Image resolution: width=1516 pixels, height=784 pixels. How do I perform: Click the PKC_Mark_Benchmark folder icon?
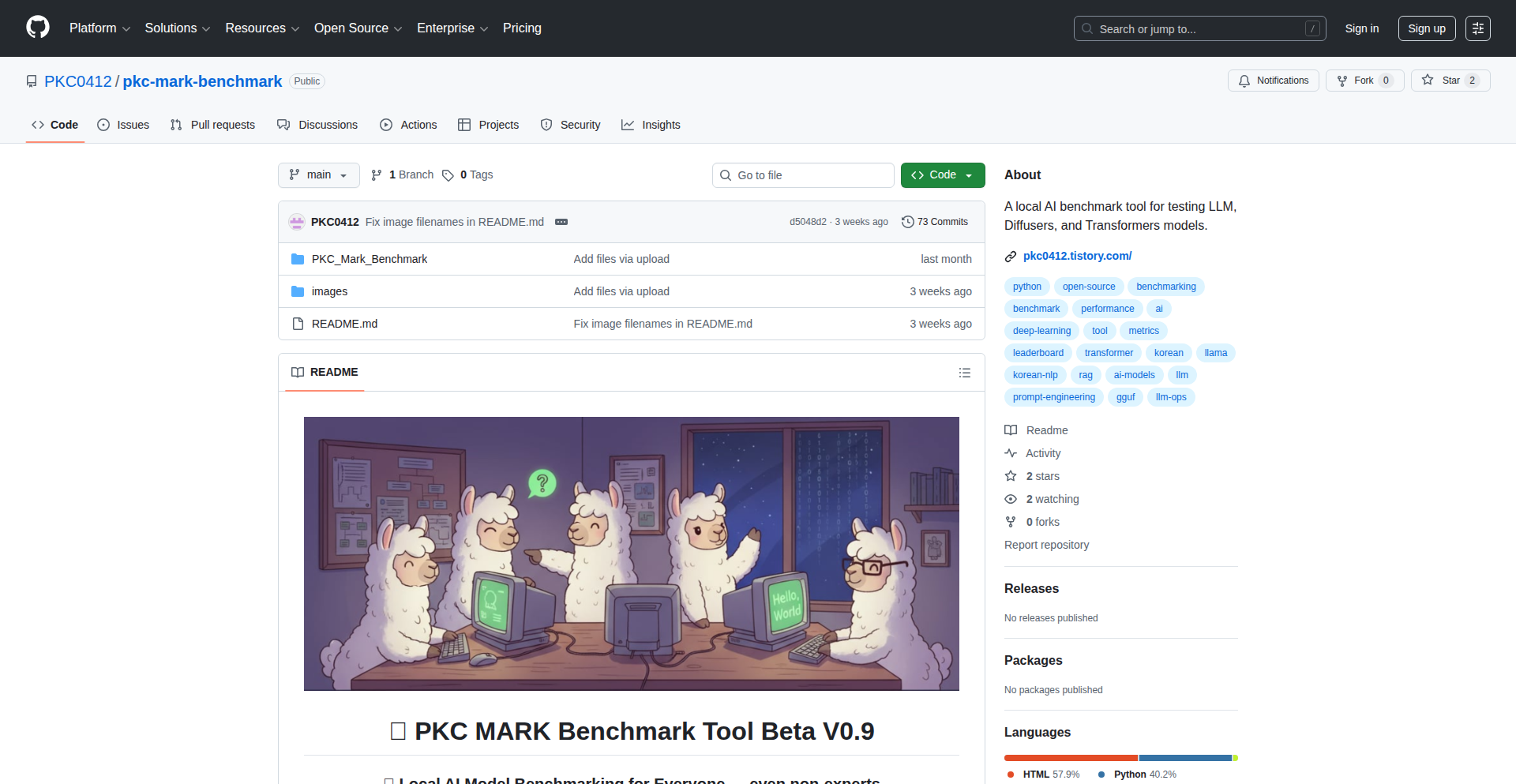point(298,259)
